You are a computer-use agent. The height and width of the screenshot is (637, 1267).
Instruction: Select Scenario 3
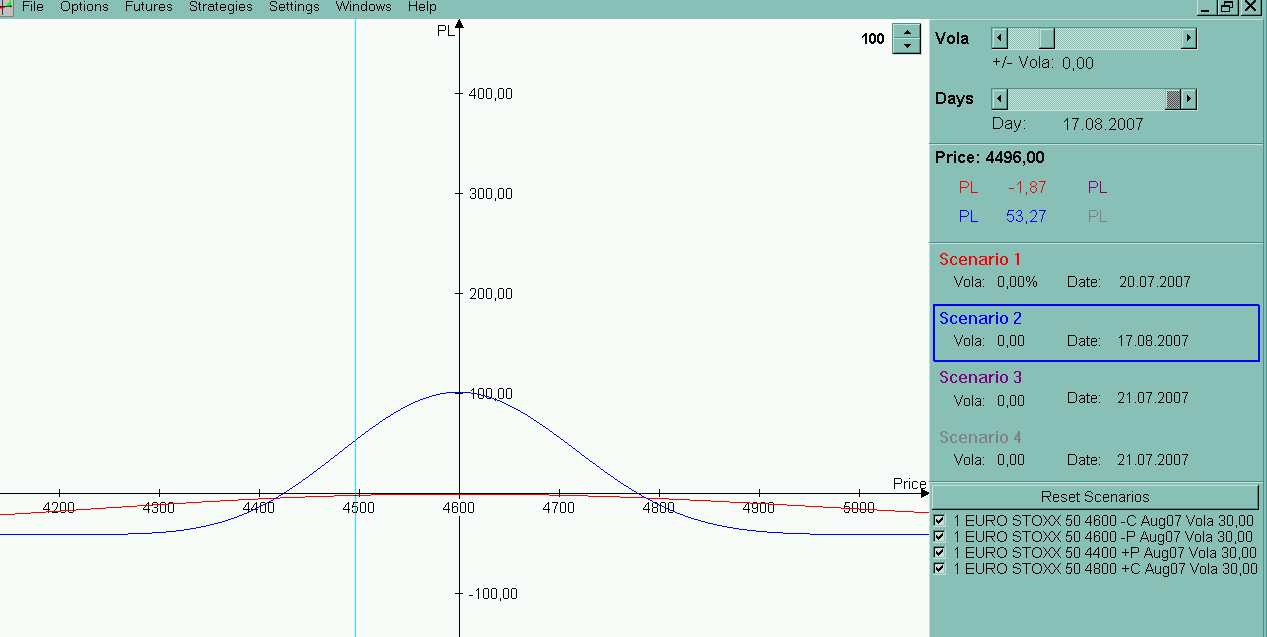pos(980,377)
